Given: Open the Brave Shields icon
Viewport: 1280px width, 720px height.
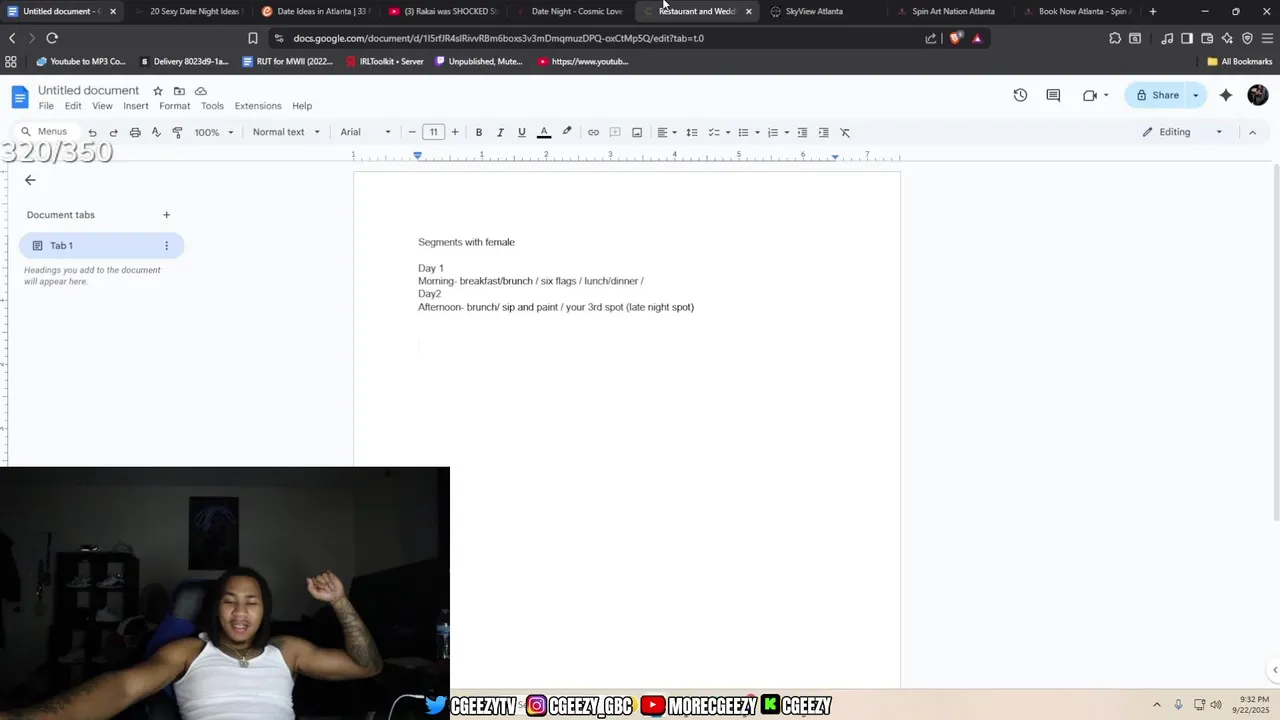Looking at the screenshot, I should tap(956, 38).
